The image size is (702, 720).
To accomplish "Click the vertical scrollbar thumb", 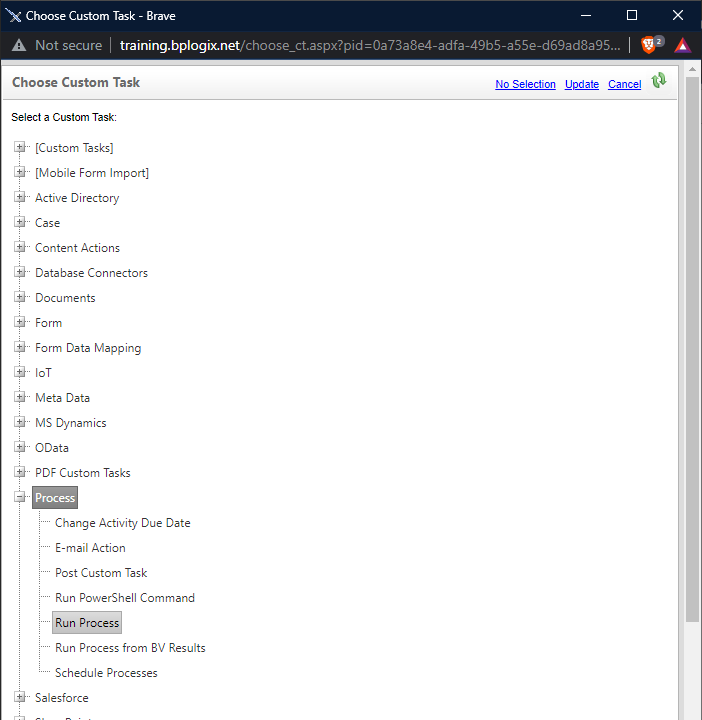I will pos(692,349).
